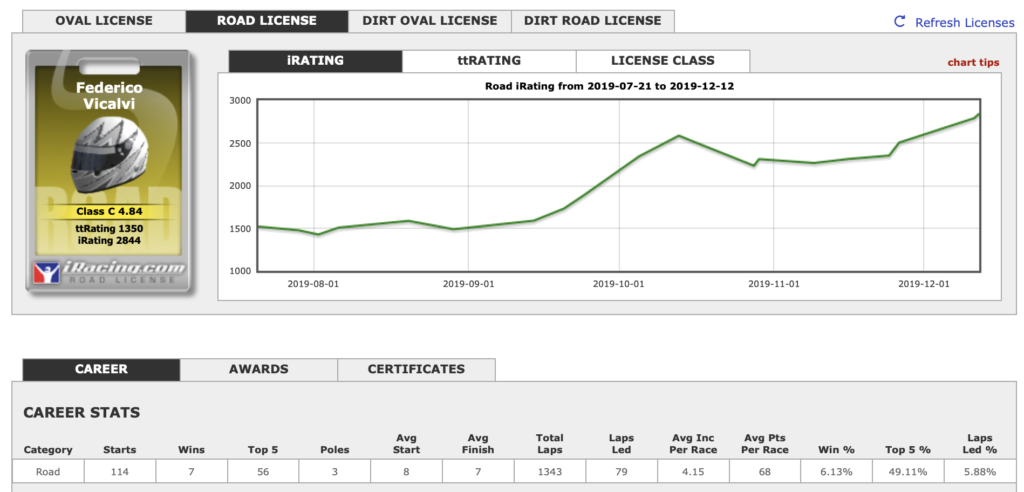Viewport: 1024px width, 492px height.
Task: View the License Class chart tab
Action: coord(663,61)
